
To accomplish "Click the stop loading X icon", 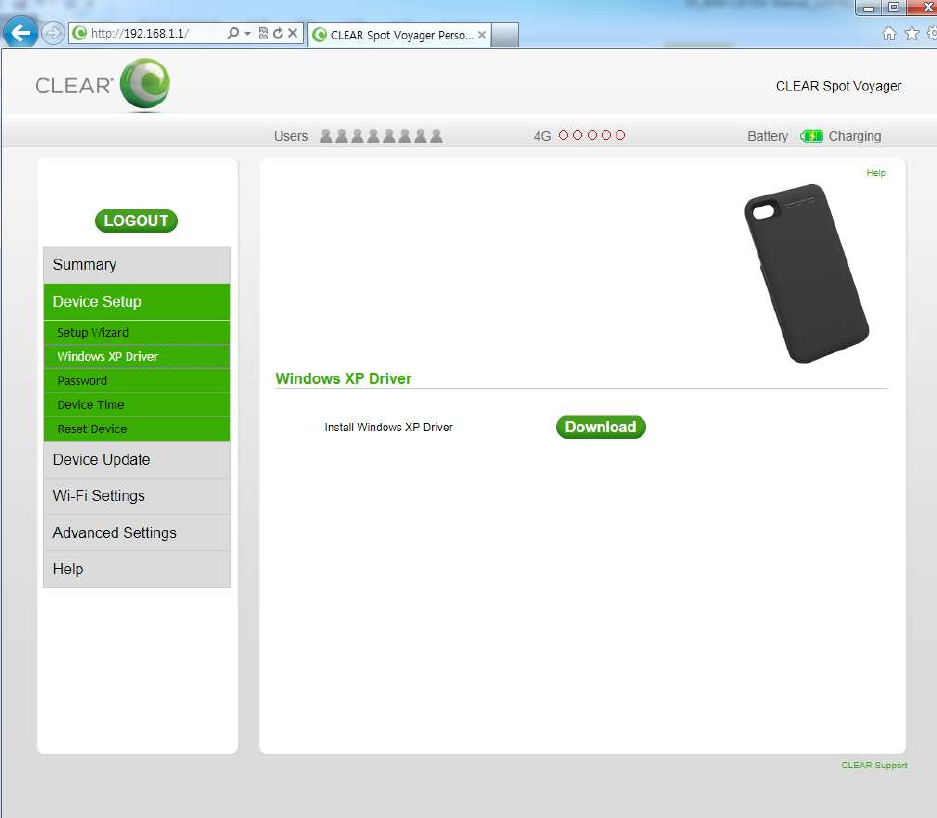I will (292, 33).
